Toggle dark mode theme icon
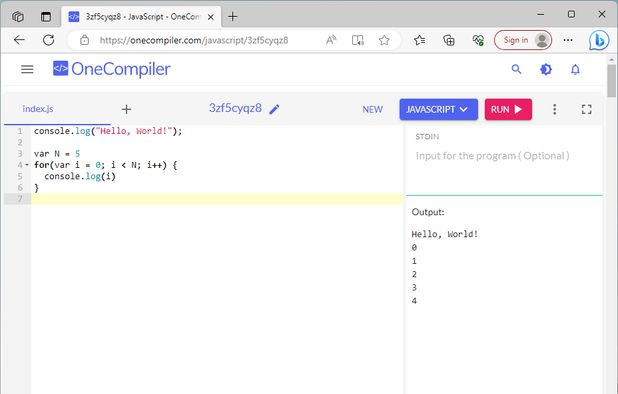 pyautogui.click(x=546, y=69)
